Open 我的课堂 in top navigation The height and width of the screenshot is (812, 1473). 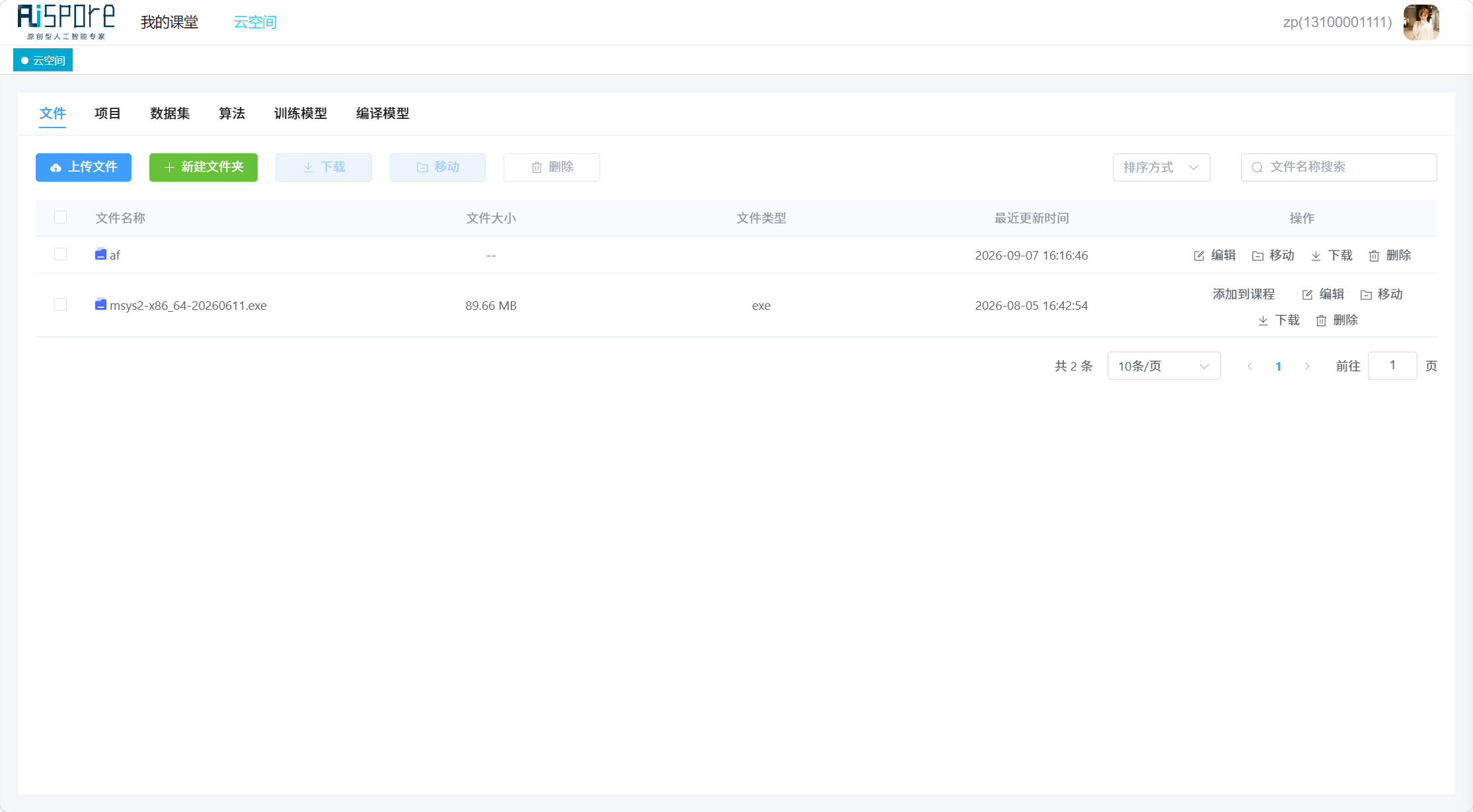pos(170,22)
